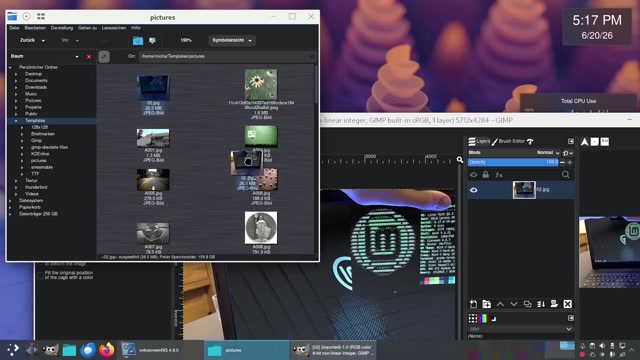Image resolution: width=640 pixels, height=360 pixels.
Task: Toggle the visibility header eye above layers
Action: coord(473,175)
